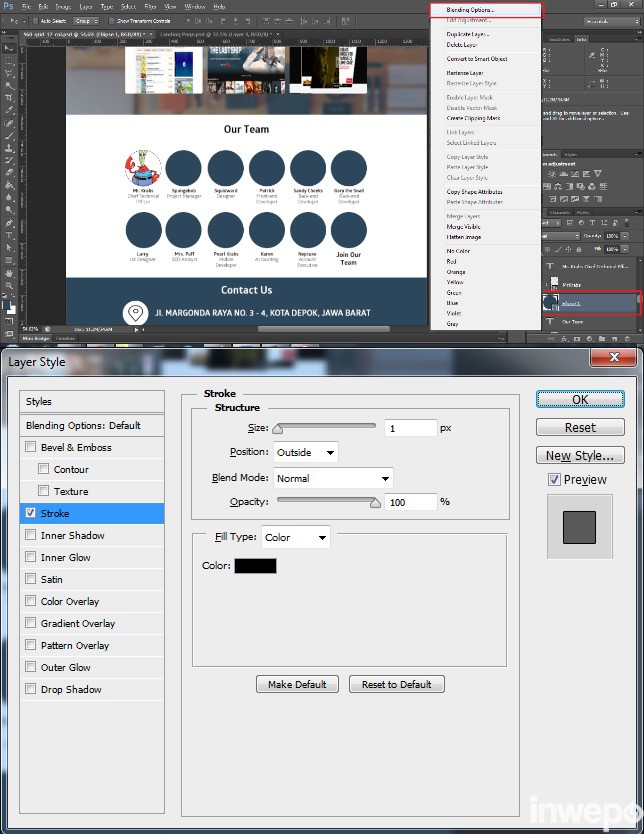Select the Lasso tool
This screenshot has height=834, width=644.
point(9,73)
